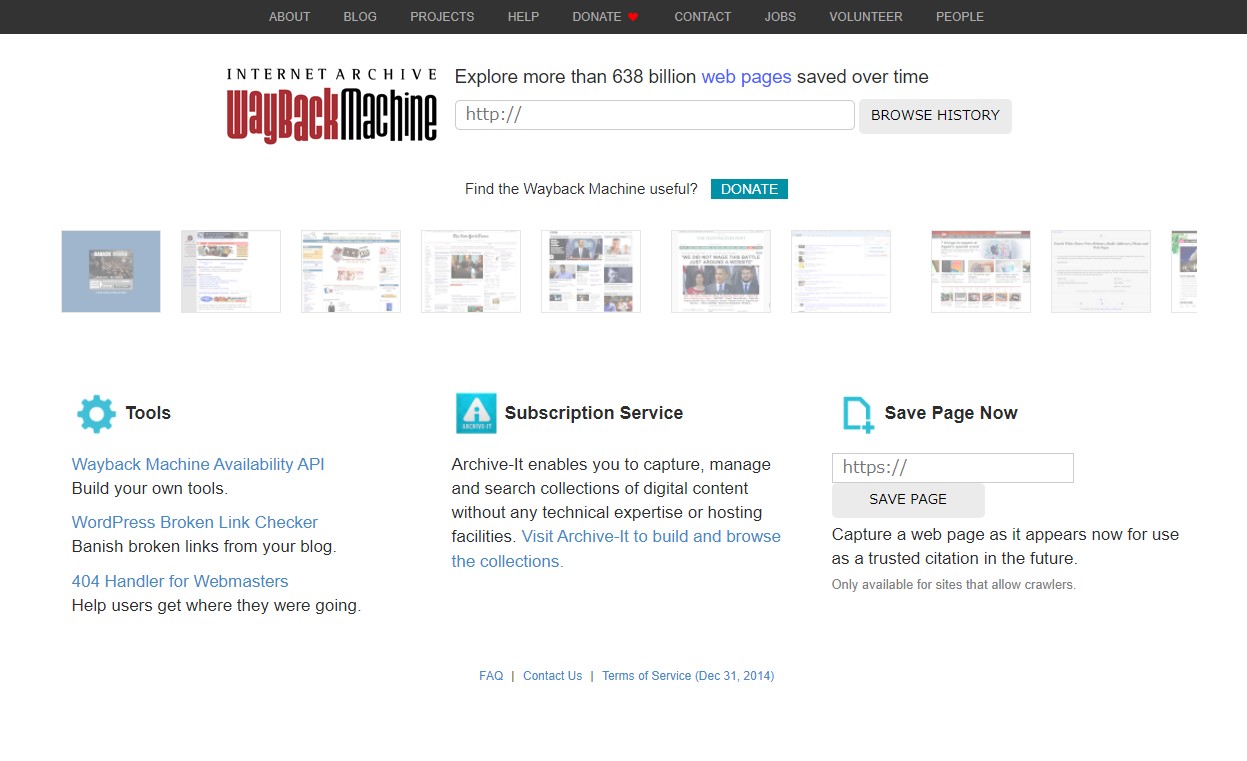Image resolution: width=1247 pixels, height=761 pixels.
Task: Click the Save Page Now document icon
Action: (858, 414)
